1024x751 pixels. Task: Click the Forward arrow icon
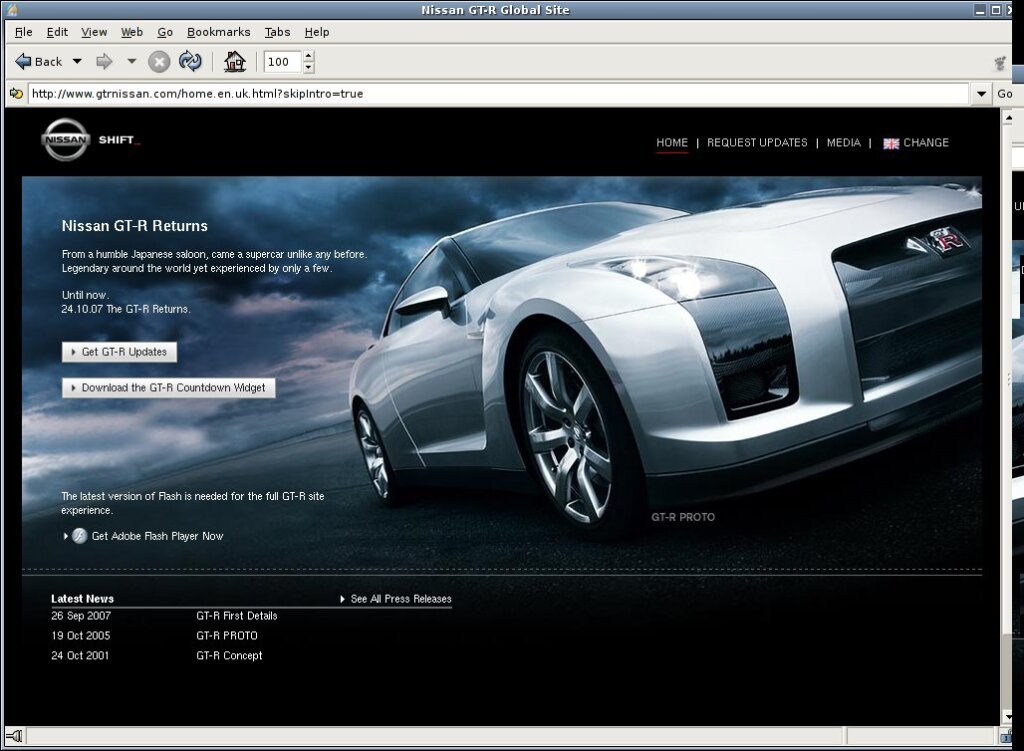click(104, 62)
